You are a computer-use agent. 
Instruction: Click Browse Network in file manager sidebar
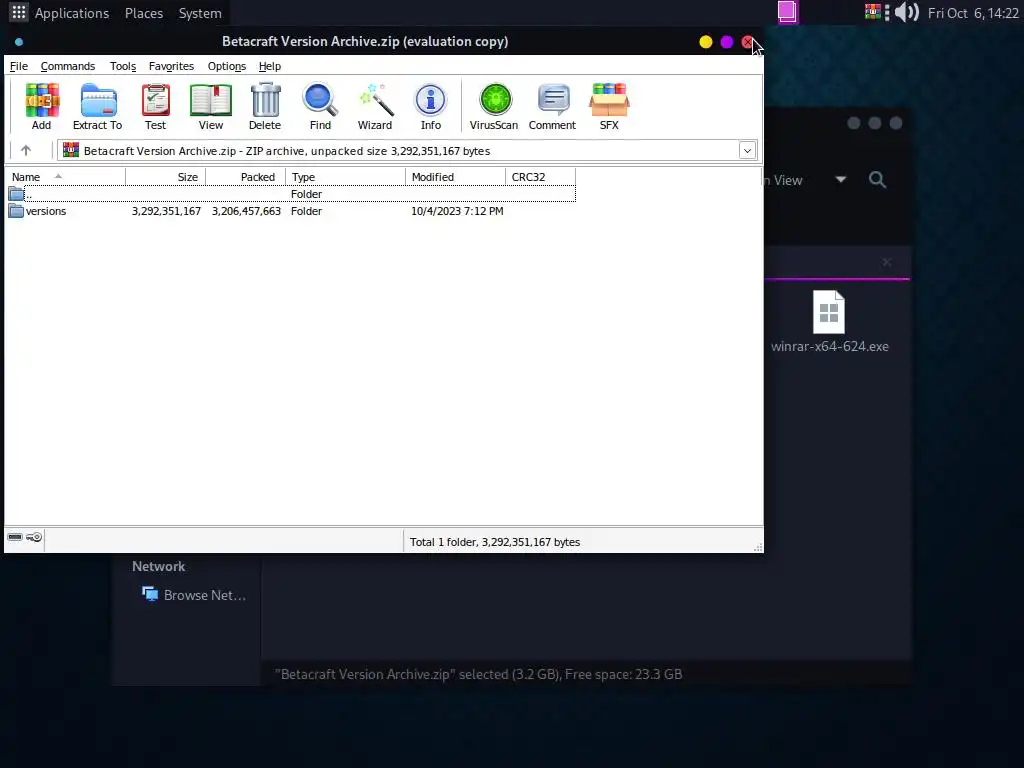[x=194, y=595]
